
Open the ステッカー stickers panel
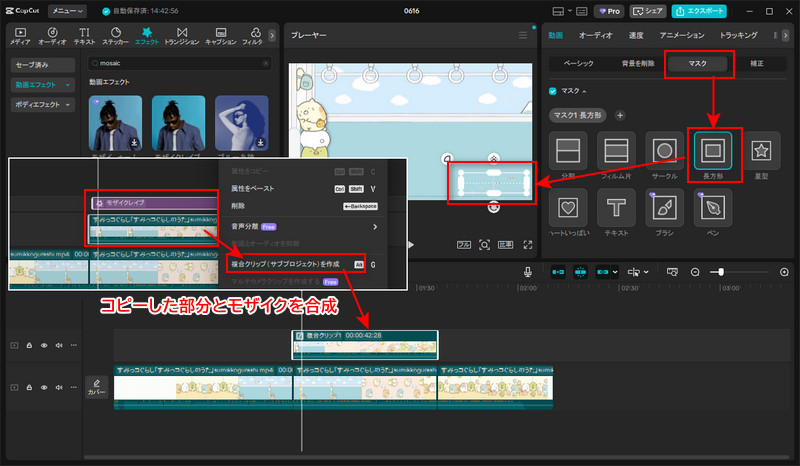click(115, 36)
